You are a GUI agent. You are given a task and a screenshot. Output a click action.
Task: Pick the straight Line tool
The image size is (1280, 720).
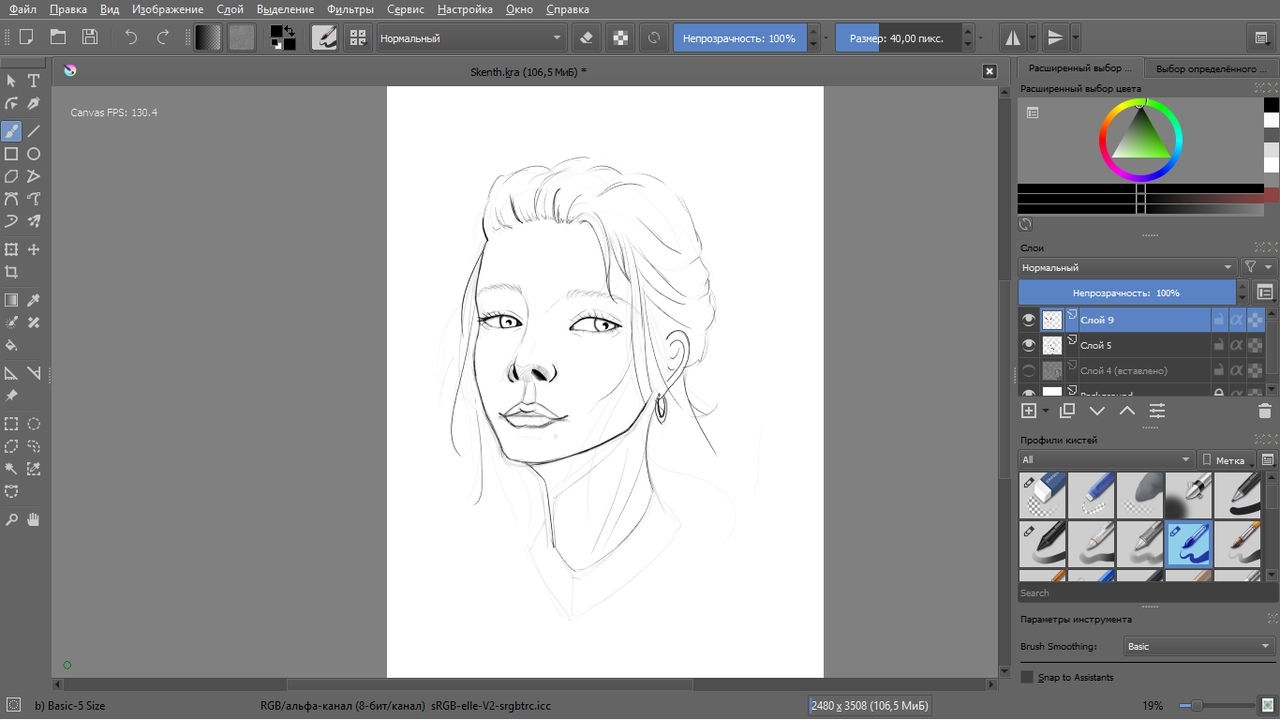34,131
